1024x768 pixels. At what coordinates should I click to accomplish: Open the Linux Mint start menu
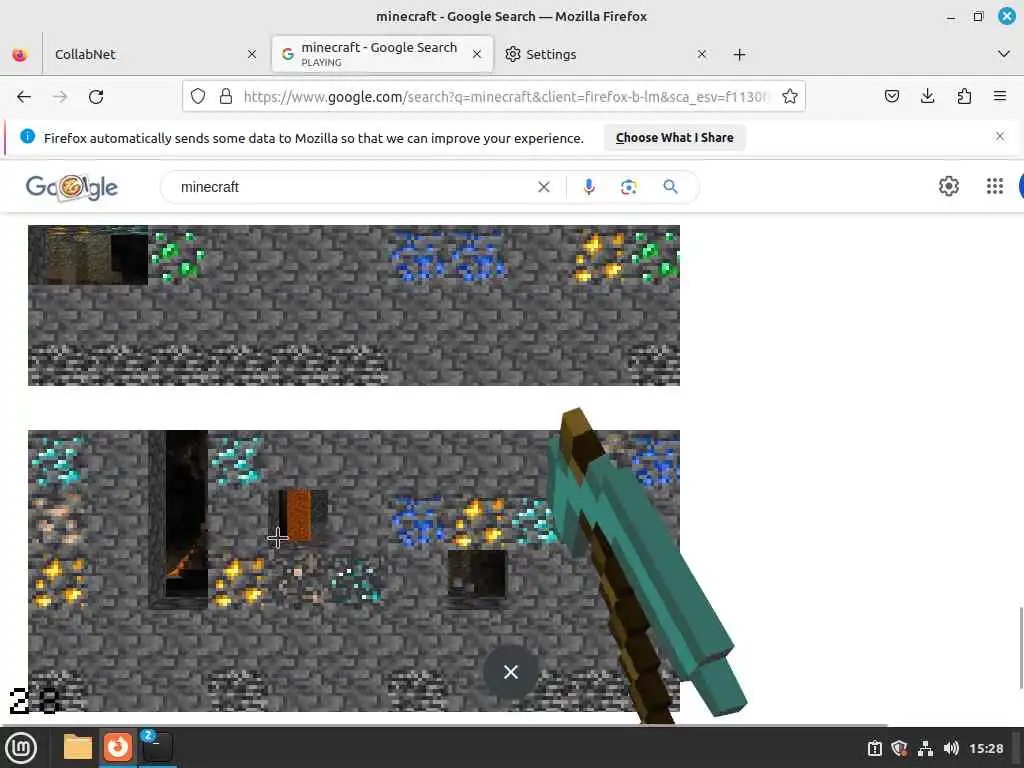click(20, 748)
